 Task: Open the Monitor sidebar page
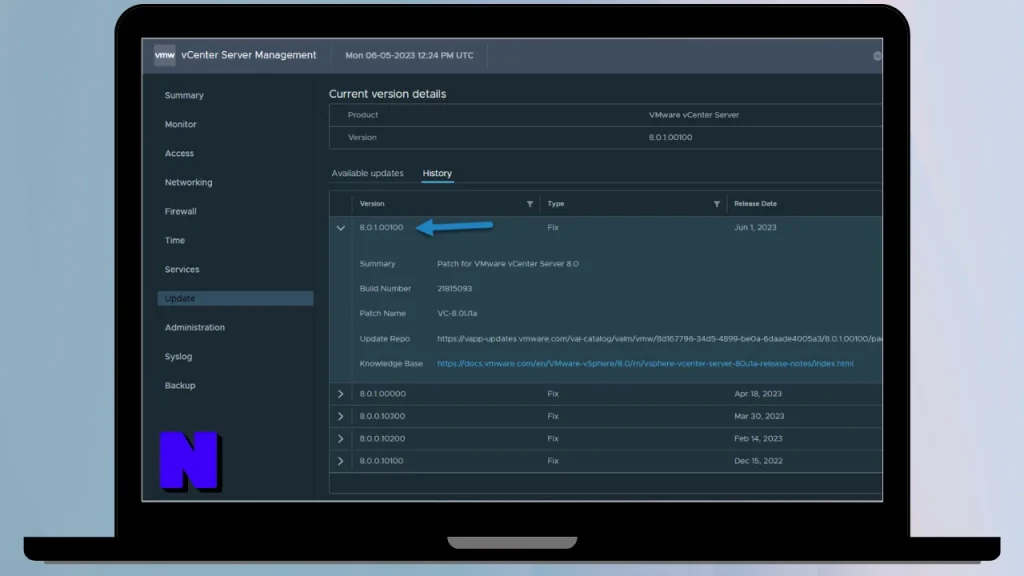coord(180,124)
